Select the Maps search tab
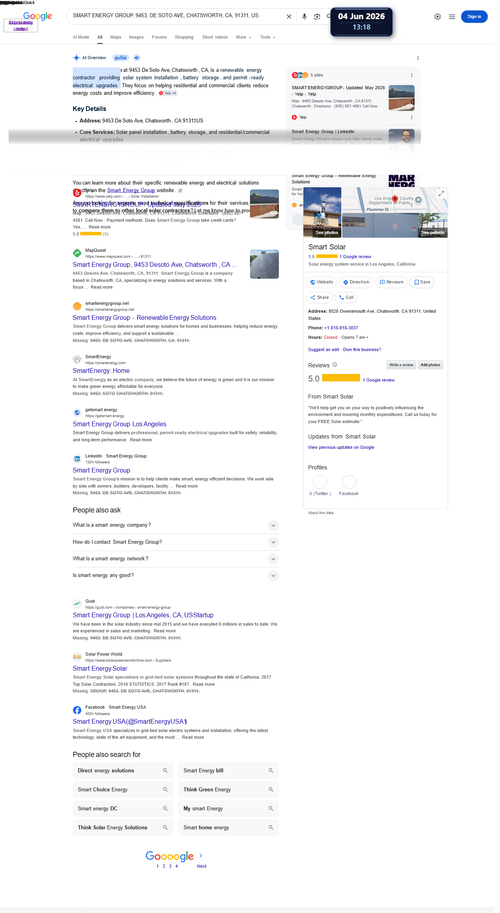 click(x=116, y=37)
